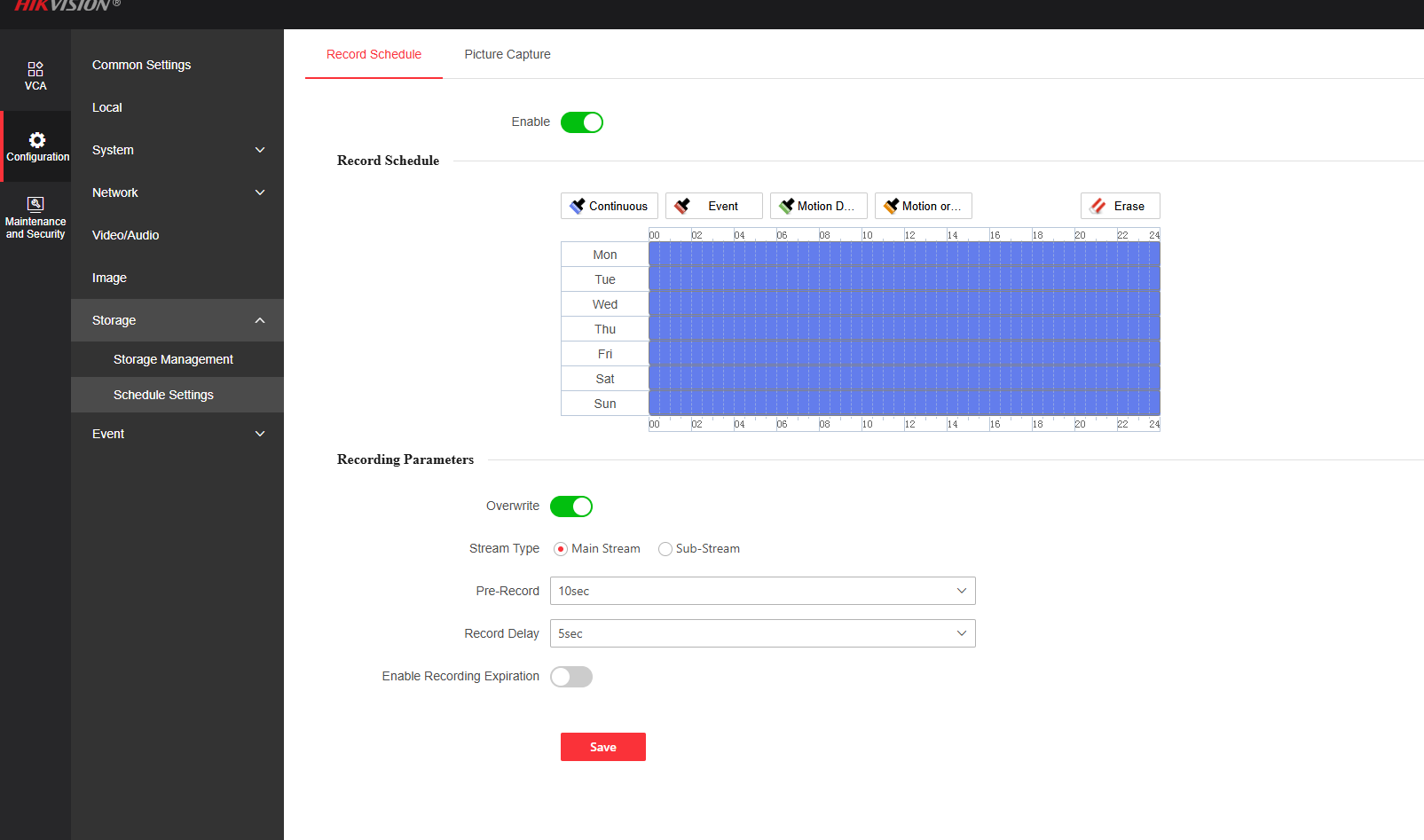Open Storage Management in the sidebar

click(x=173, y=359)
